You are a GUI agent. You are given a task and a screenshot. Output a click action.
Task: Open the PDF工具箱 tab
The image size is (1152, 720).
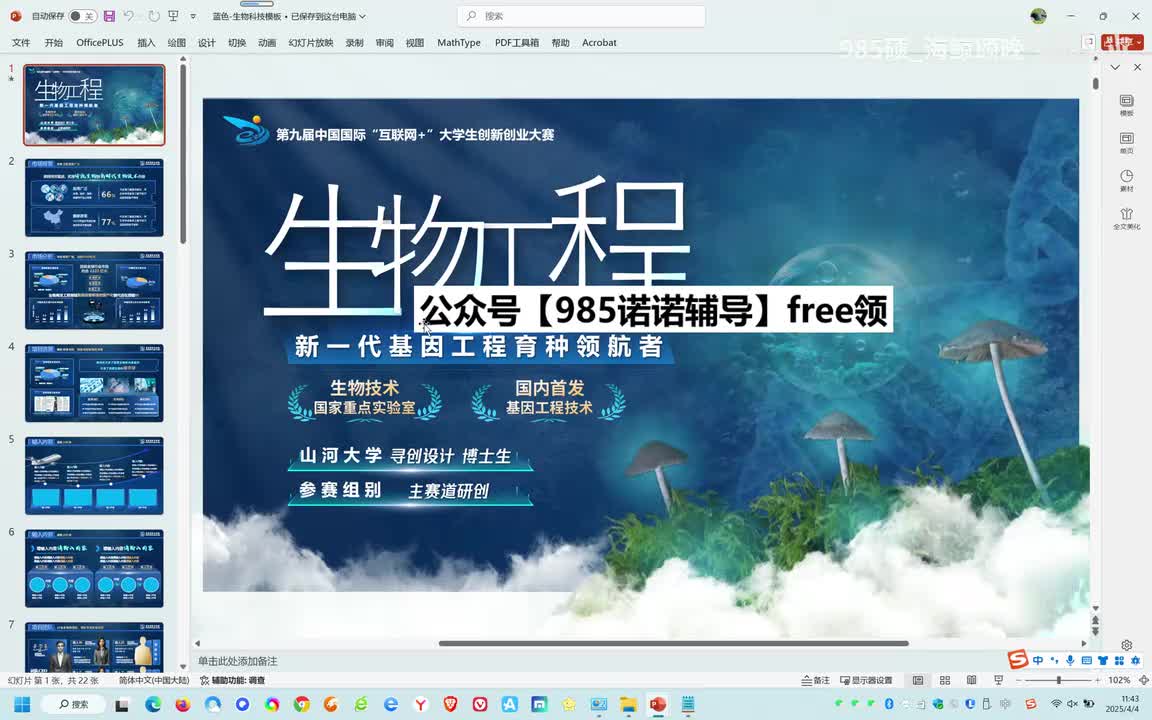[x=516, y=43]
